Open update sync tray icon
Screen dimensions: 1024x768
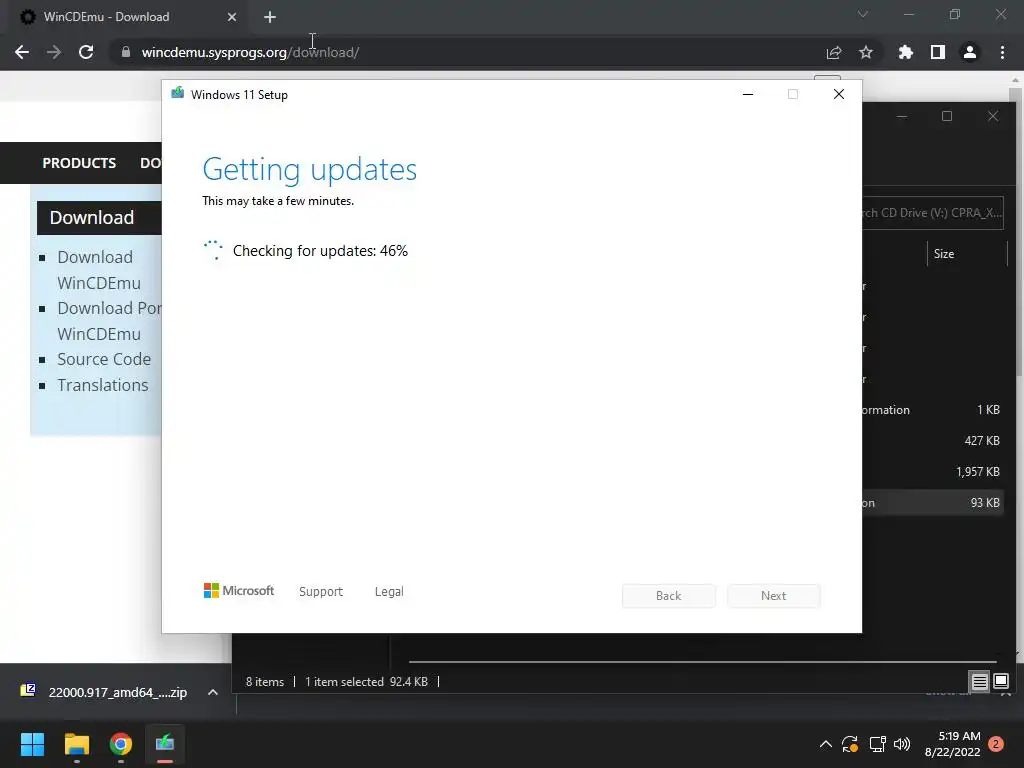pyautogui.click(x=850, y=744)
